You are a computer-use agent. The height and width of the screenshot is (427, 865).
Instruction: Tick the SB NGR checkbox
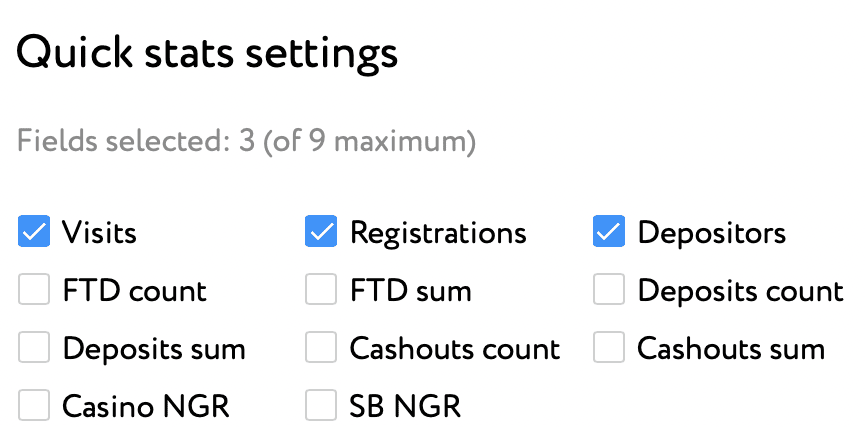coord(321,406)
